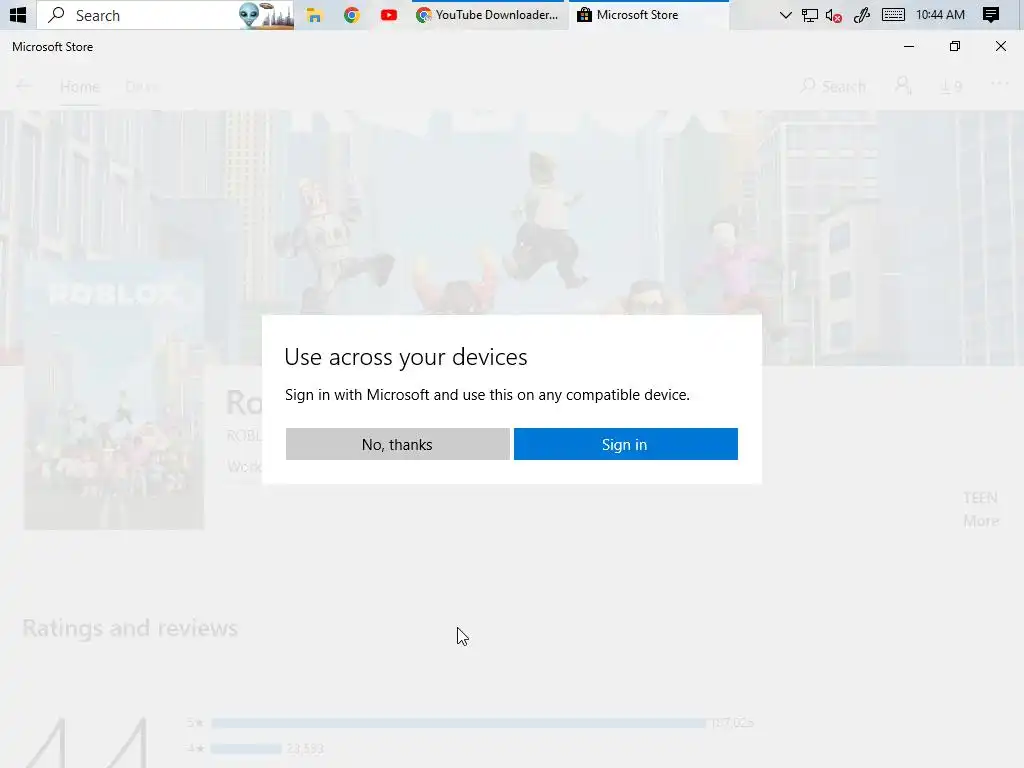Click the Ratings and reviews heading
The height and width of the screenshot is (768, 1024).
[130, 628]
